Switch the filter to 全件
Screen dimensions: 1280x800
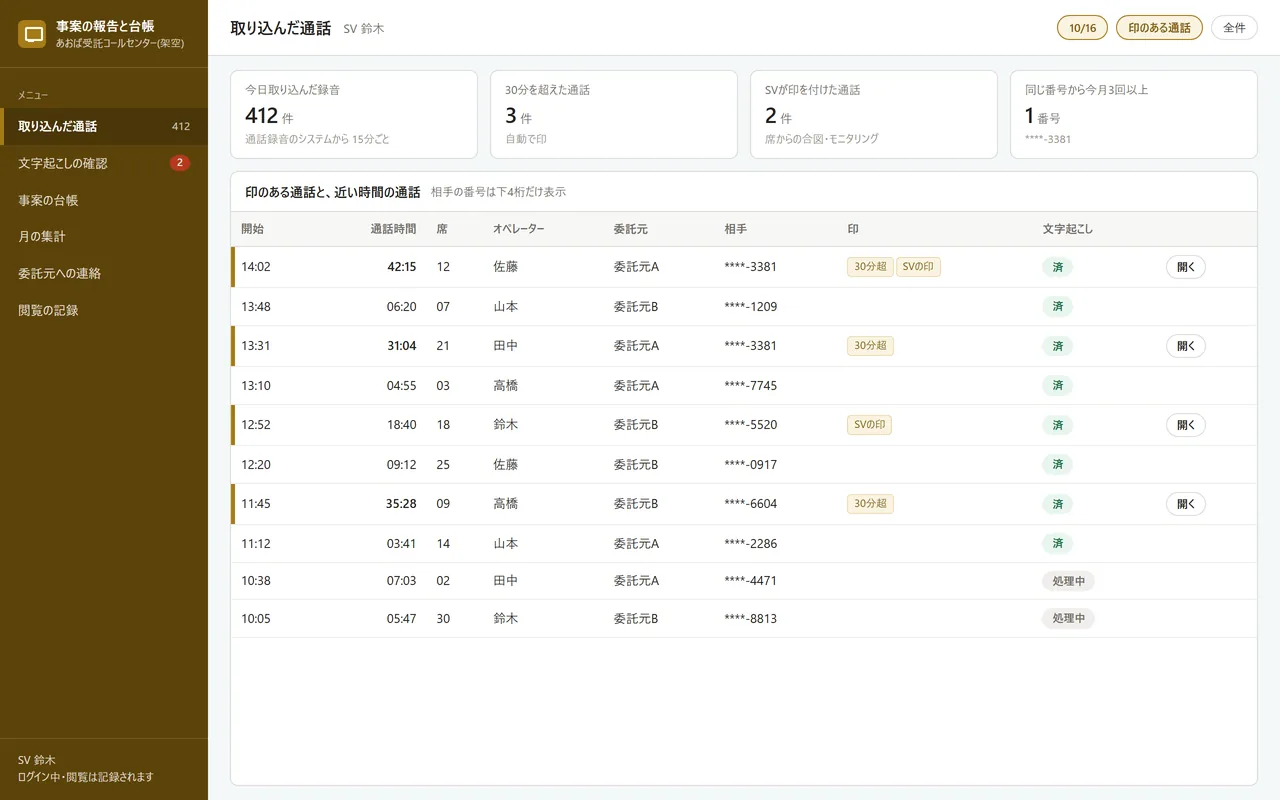point(1234,28)
